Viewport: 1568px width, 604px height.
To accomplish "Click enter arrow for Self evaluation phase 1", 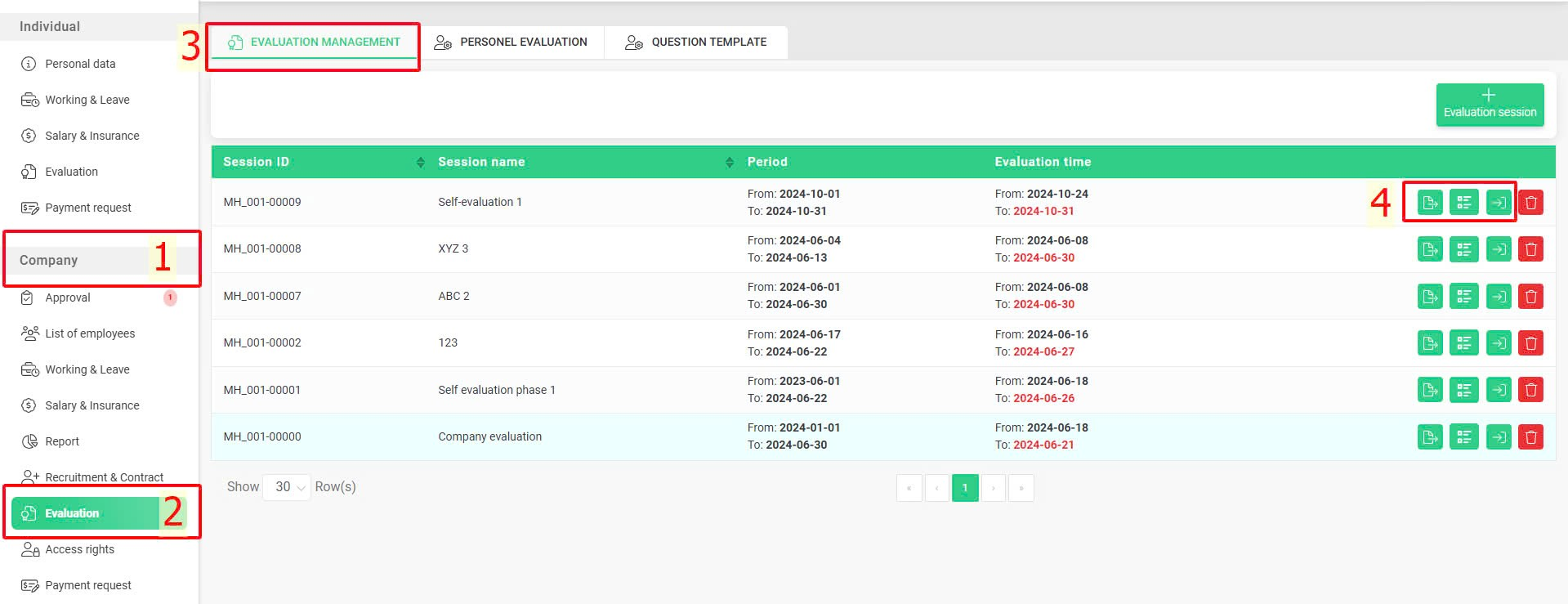I will 1499,390.
